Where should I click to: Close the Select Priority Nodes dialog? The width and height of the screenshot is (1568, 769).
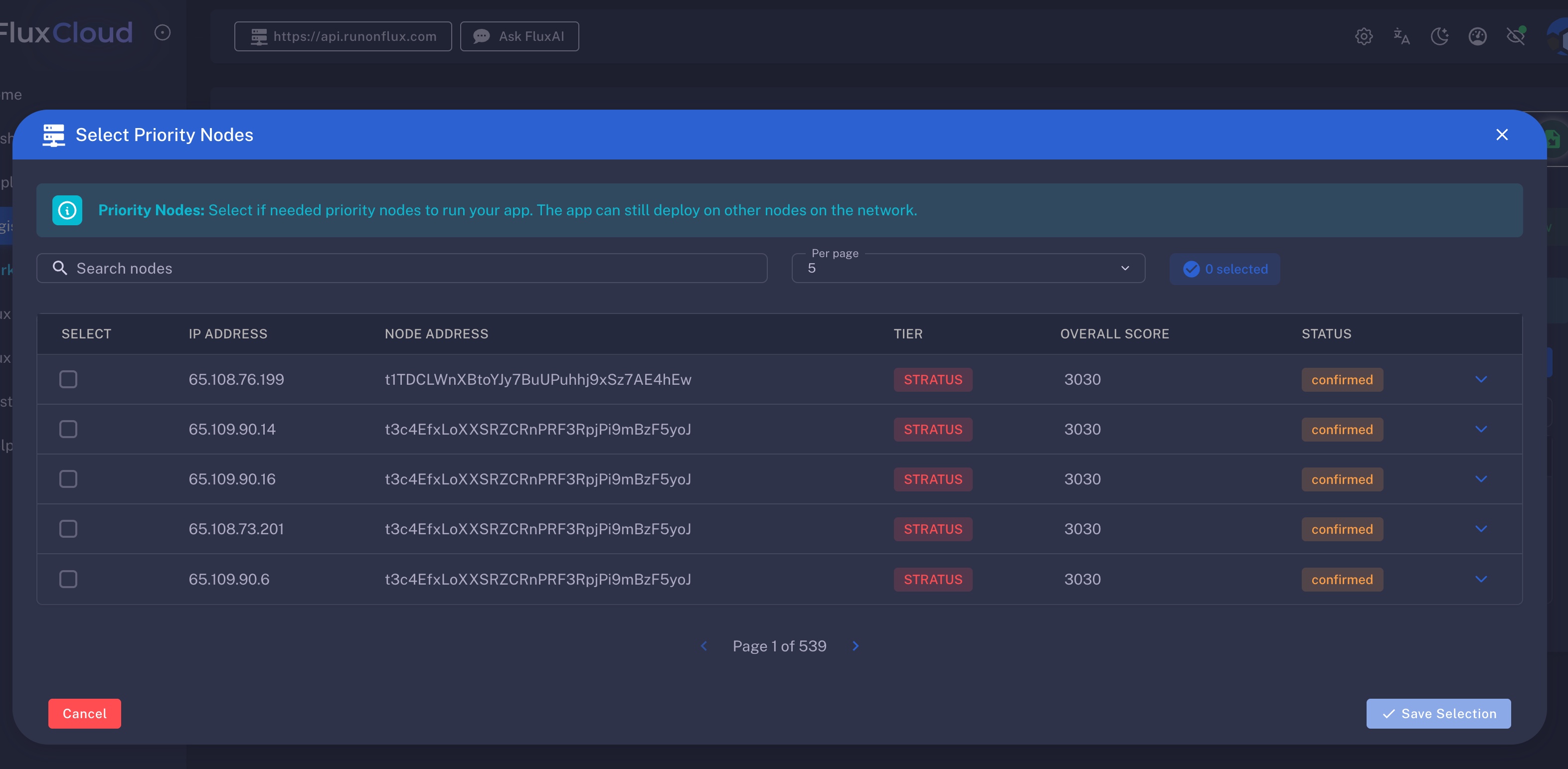[x=1502, y=135]
